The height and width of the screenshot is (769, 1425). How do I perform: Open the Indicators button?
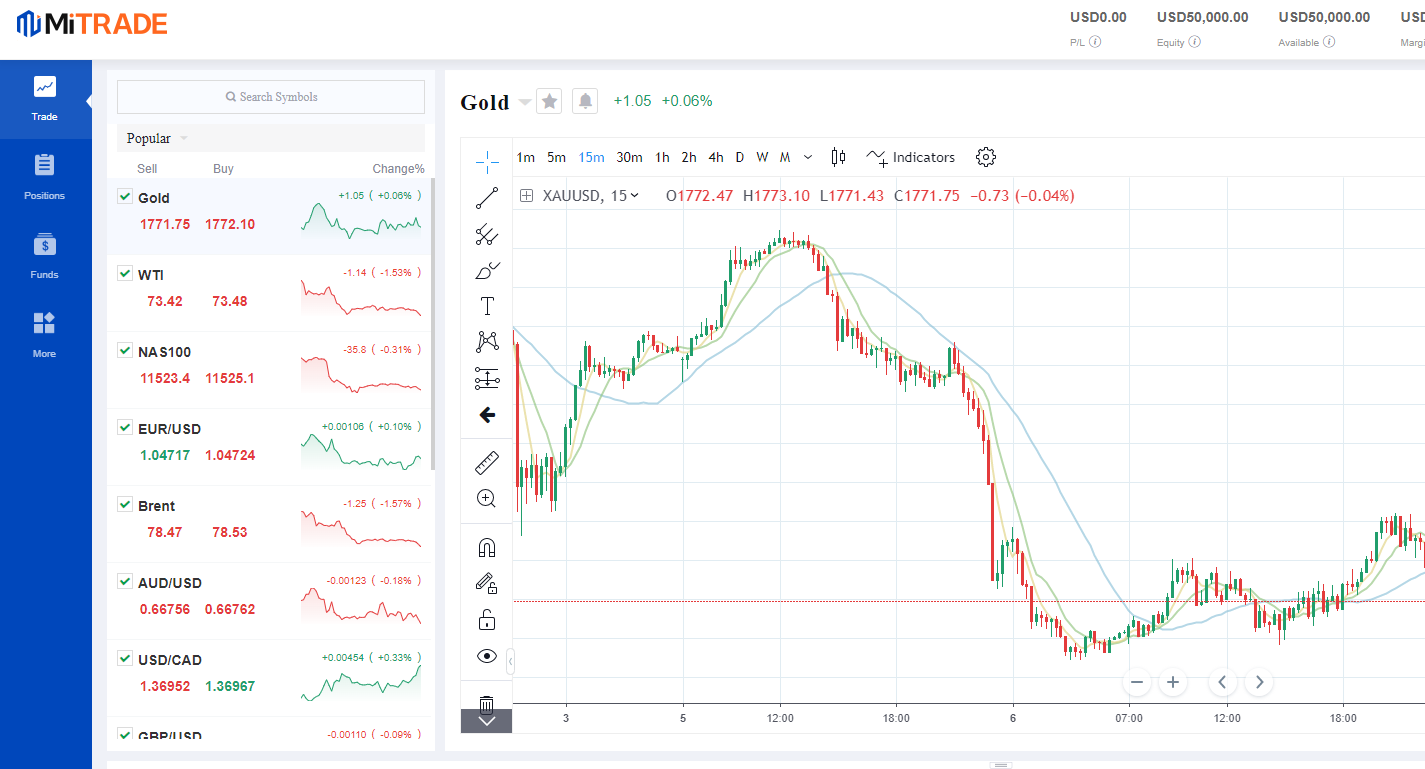(x=911, y=157)
